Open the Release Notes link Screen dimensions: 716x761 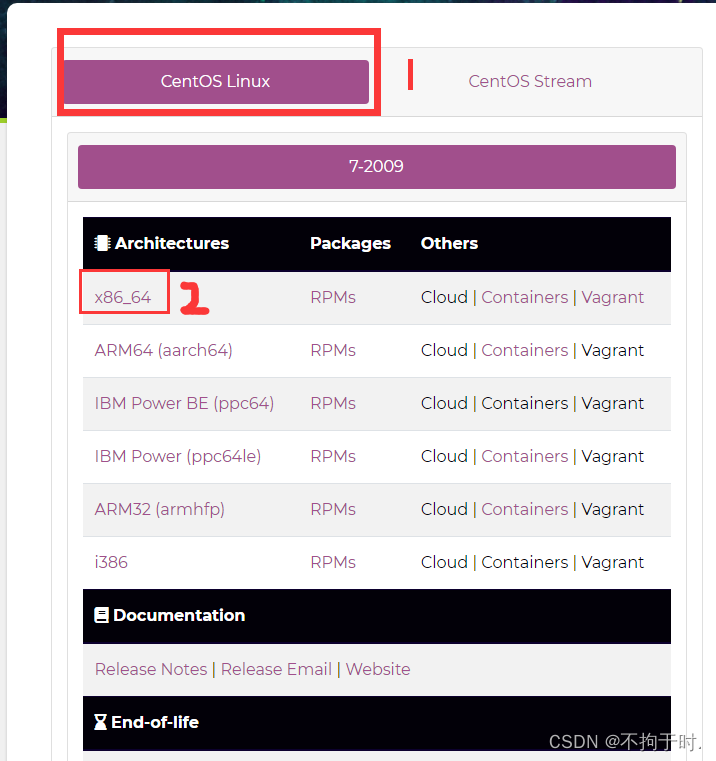(151, 669)
